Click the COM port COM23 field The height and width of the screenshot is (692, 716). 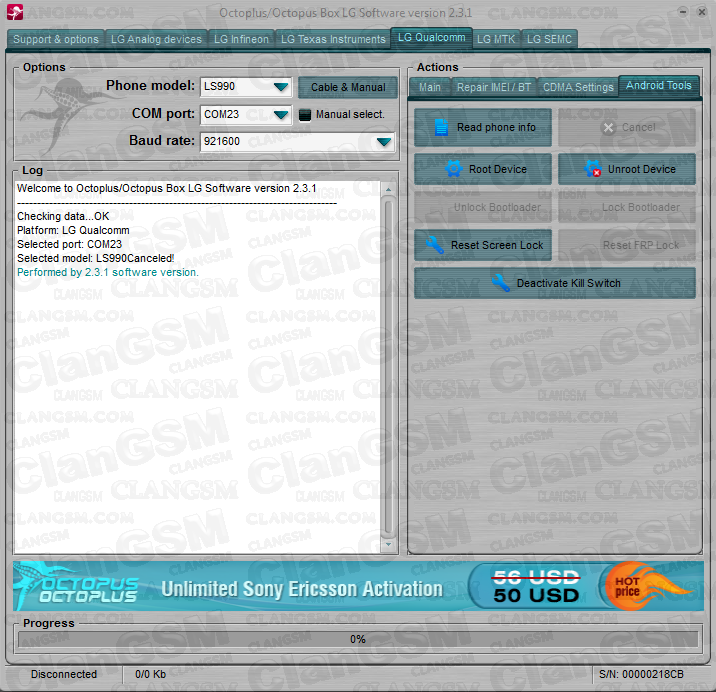tap(247, 114)
